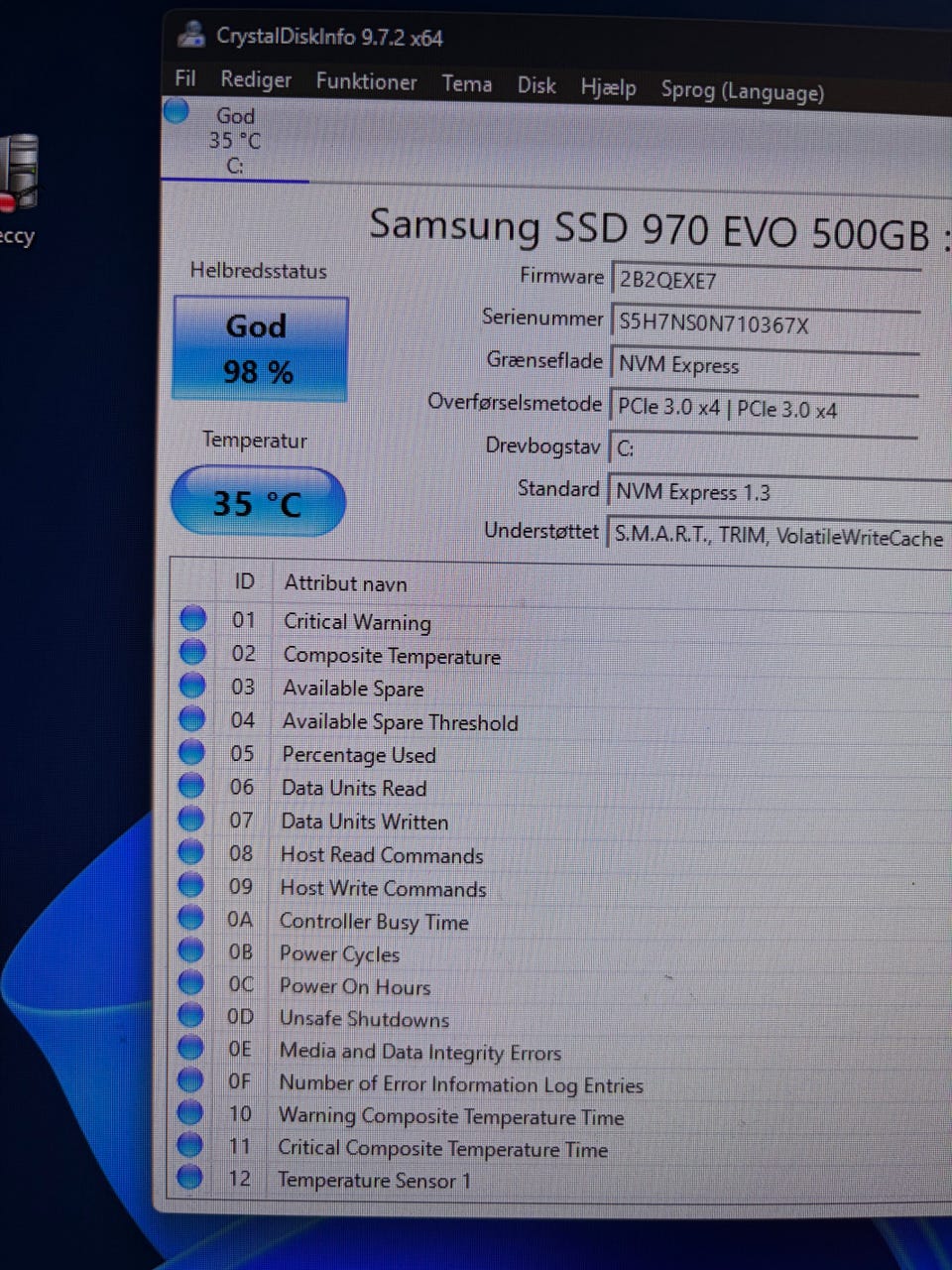This screenshot has height=1270, width=952.
Task: Click the Overførselsmetode field PCIe 3.0 x4
Action: click(764, 409)
